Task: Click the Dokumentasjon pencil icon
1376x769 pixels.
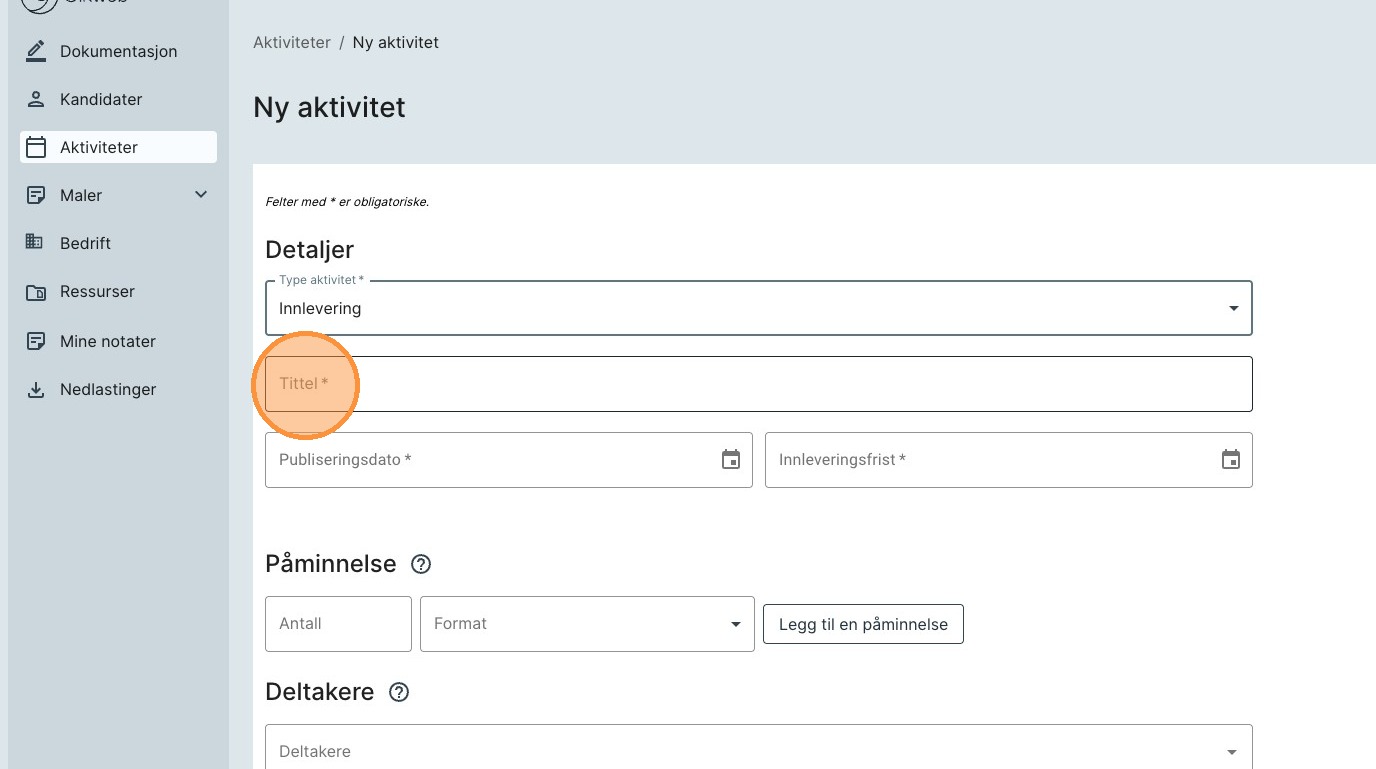Action: click(36, 51)
